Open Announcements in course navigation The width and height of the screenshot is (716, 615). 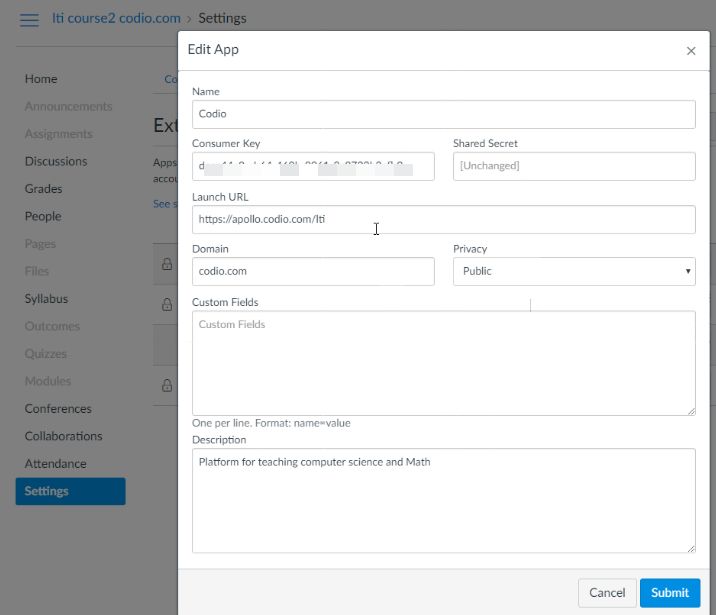click(68, 106)
